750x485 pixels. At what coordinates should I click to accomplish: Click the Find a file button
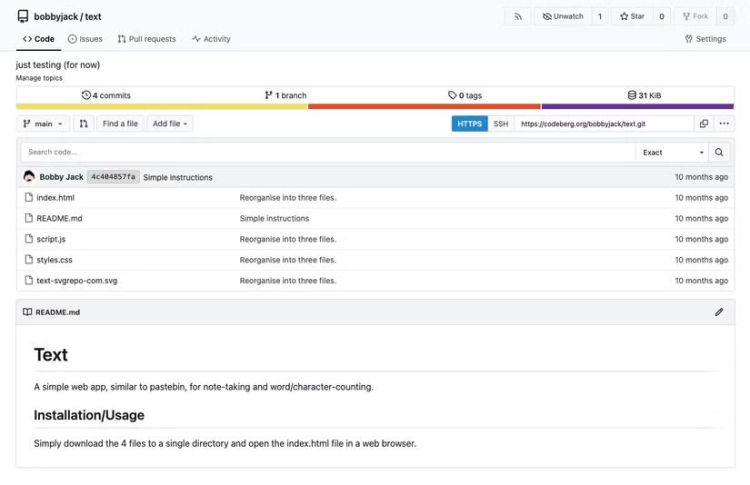120,124
